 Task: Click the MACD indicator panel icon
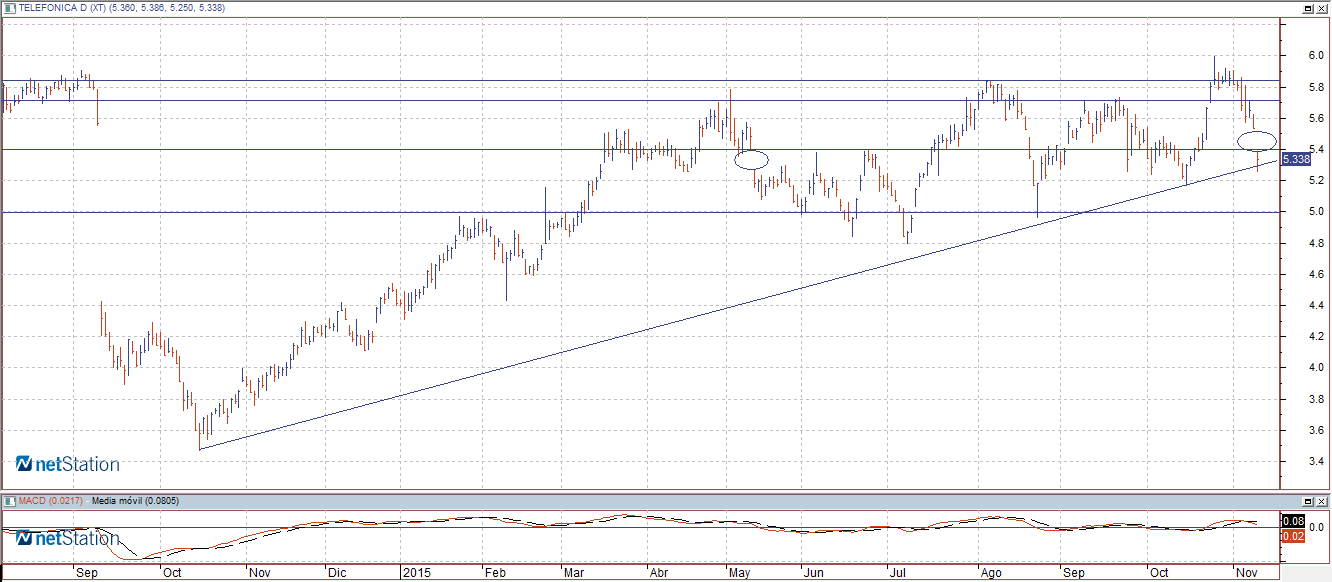tap(9, 499)
